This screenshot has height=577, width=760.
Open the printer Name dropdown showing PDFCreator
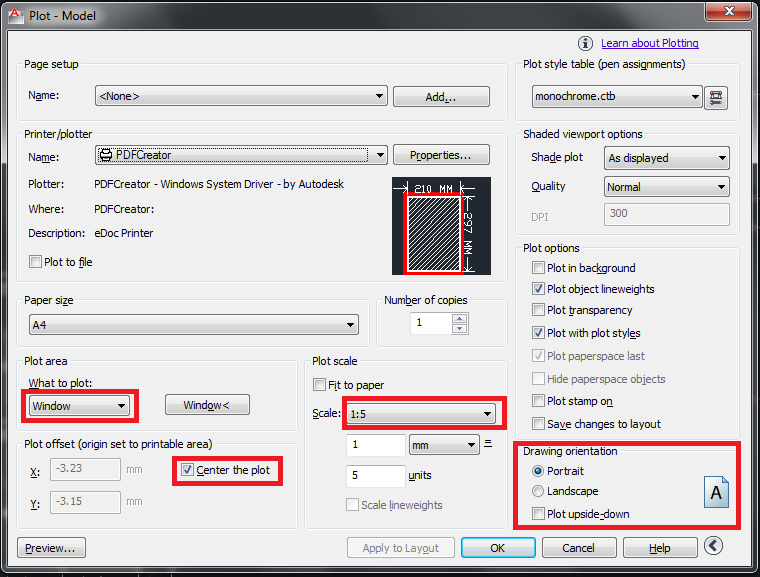pyautogui.click(x=241, y=155)
